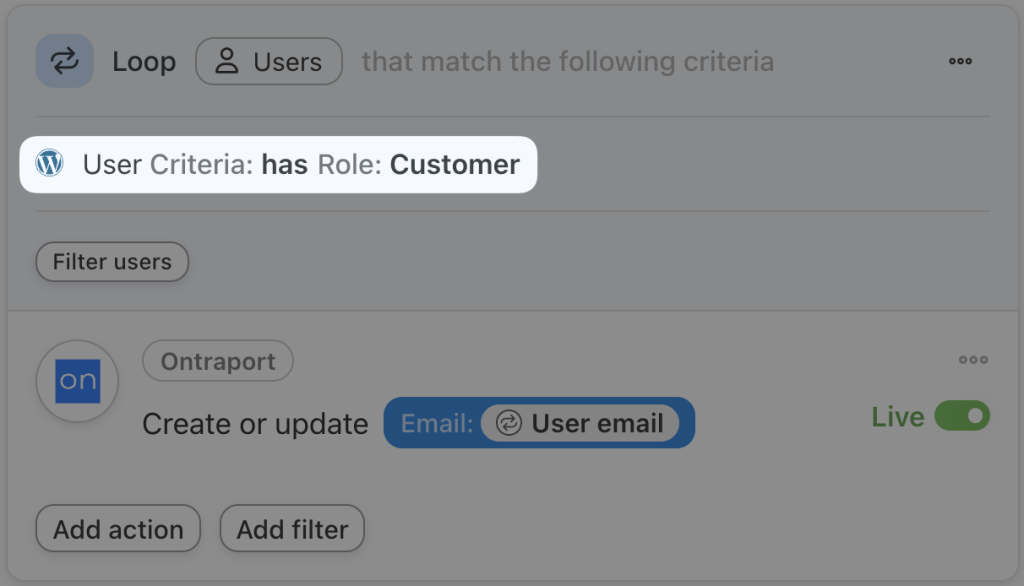Click the Loop recurrence icon
Viewport: 1024px width, 586px height.
pos(64,61)
